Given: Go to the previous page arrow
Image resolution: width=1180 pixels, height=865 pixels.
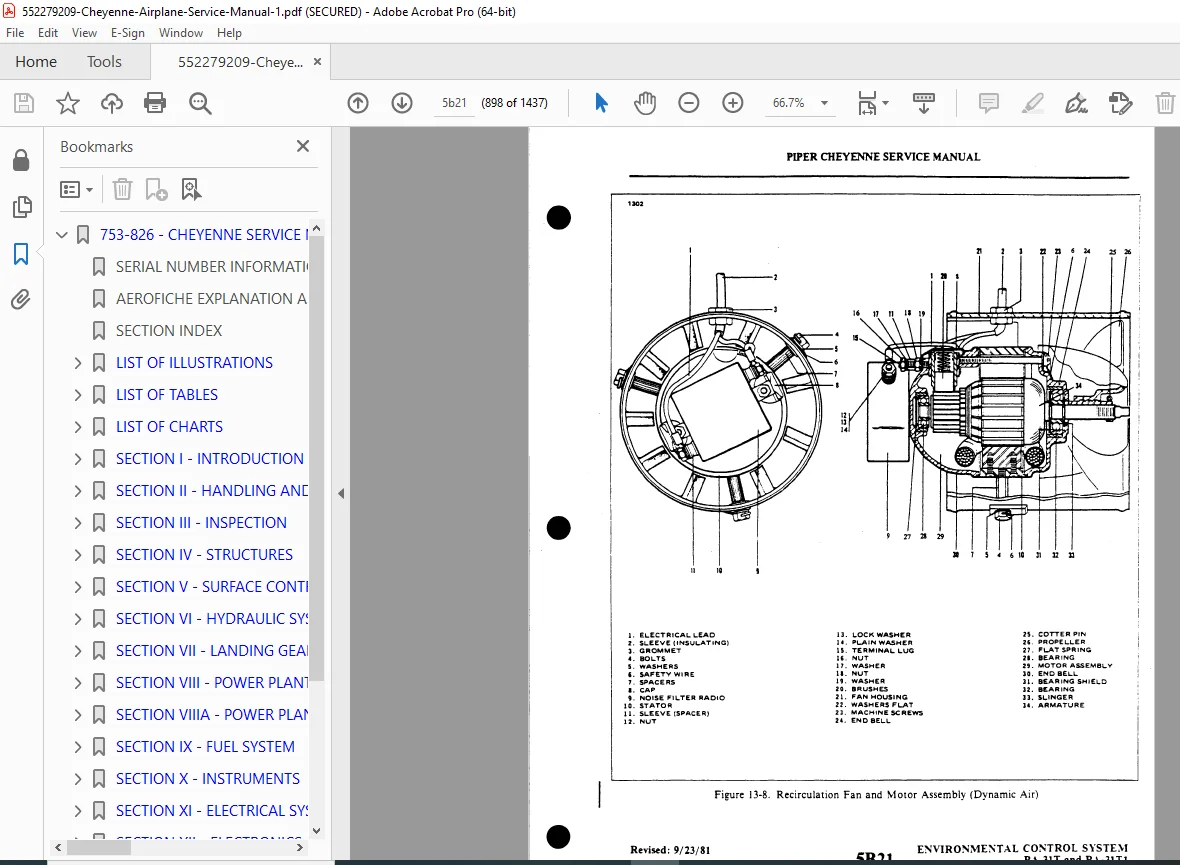Looking at the screenshot, I should pos(358,103).
